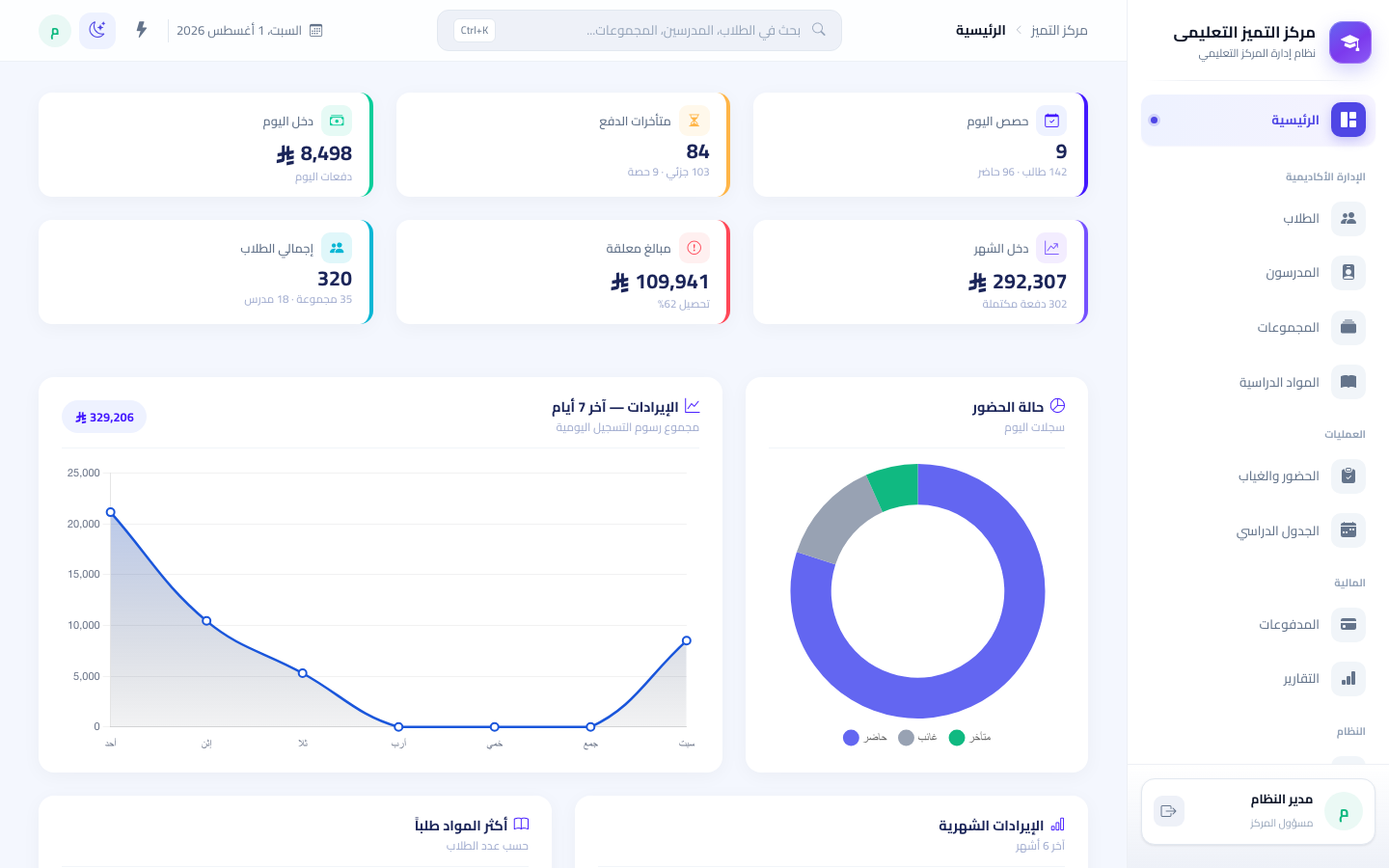Click the متأخر green legend dot
The width and height of the screenshot is (1389, 868).
[957, 738]
